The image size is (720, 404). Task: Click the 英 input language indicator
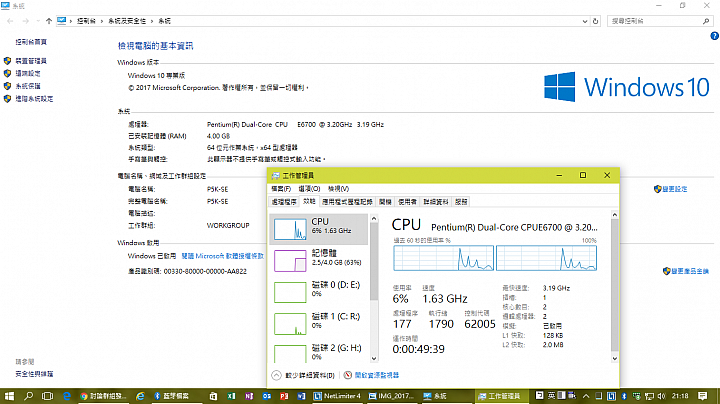[551, 395]
